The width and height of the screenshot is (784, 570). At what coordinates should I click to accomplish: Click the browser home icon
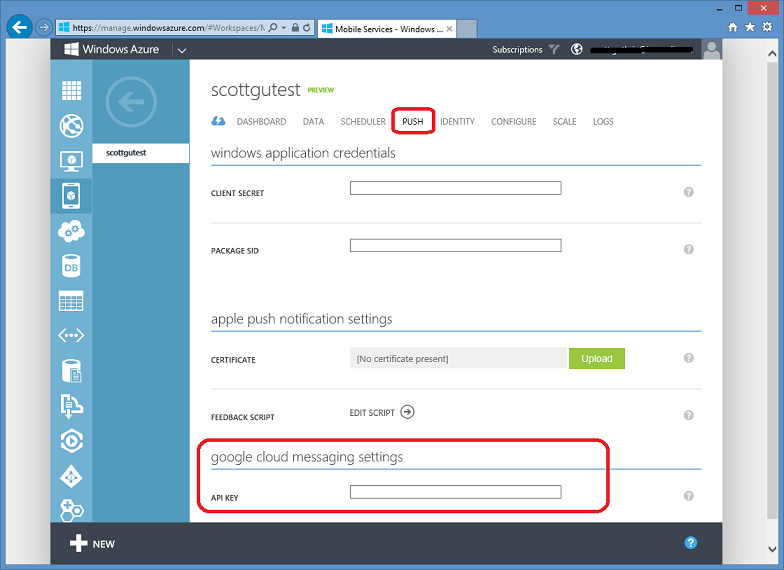point(732,27)
